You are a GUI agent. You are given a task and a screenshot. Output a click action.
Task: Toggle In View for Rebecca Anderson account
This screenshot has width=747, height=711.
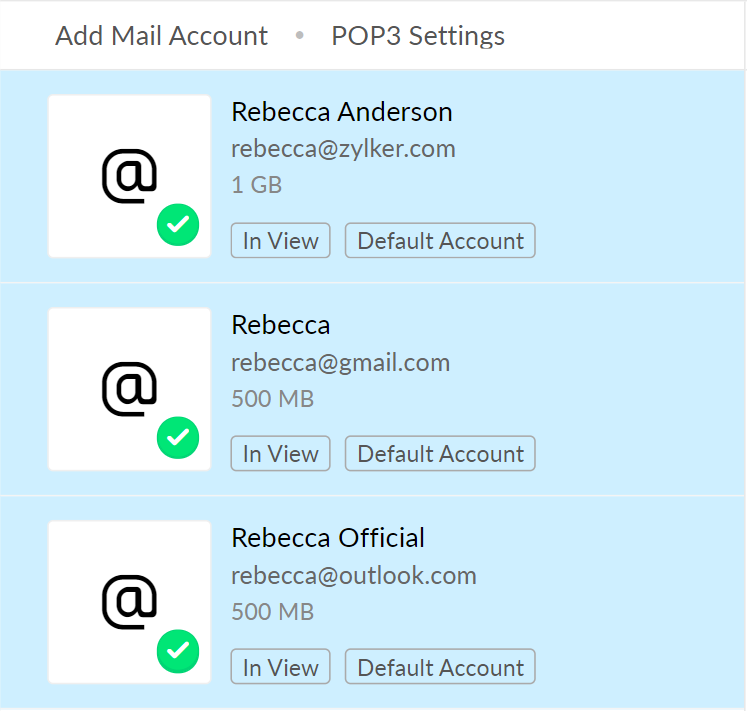pos(280,241)
